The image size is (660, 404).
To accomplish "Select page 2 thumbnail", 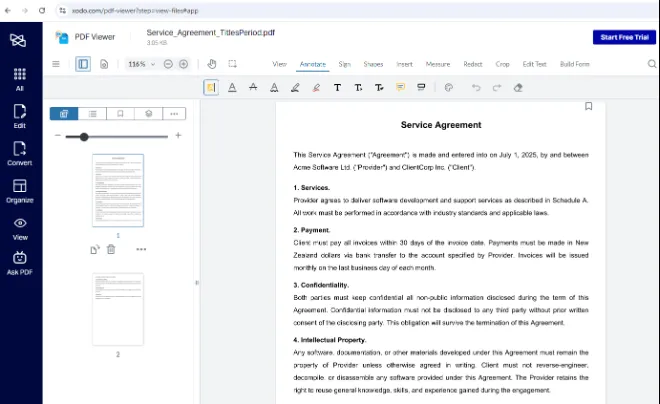I will [118, 309].
